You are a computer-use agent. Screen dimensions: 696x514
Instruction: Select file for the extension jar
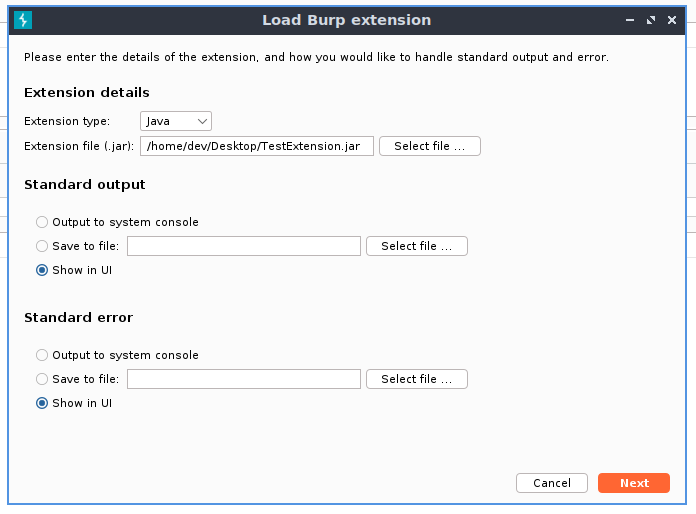coord(429,146)
